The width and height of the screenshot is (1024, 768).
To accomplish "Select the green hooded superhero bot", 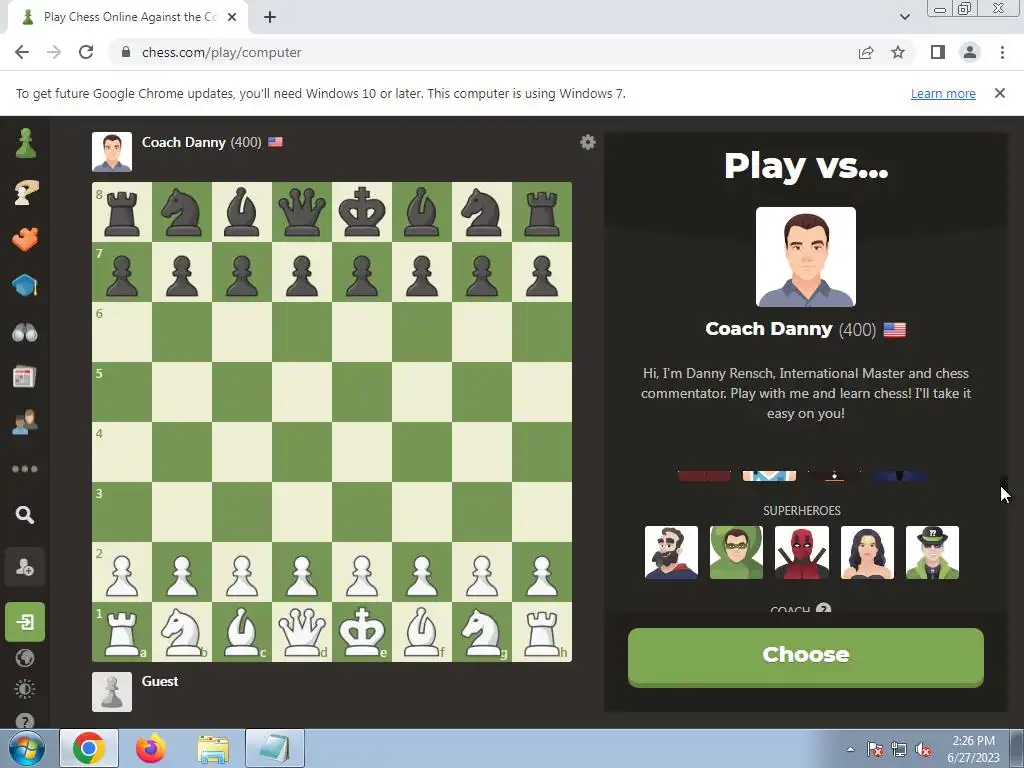I will pyautogui.click(x=736, y=552).
